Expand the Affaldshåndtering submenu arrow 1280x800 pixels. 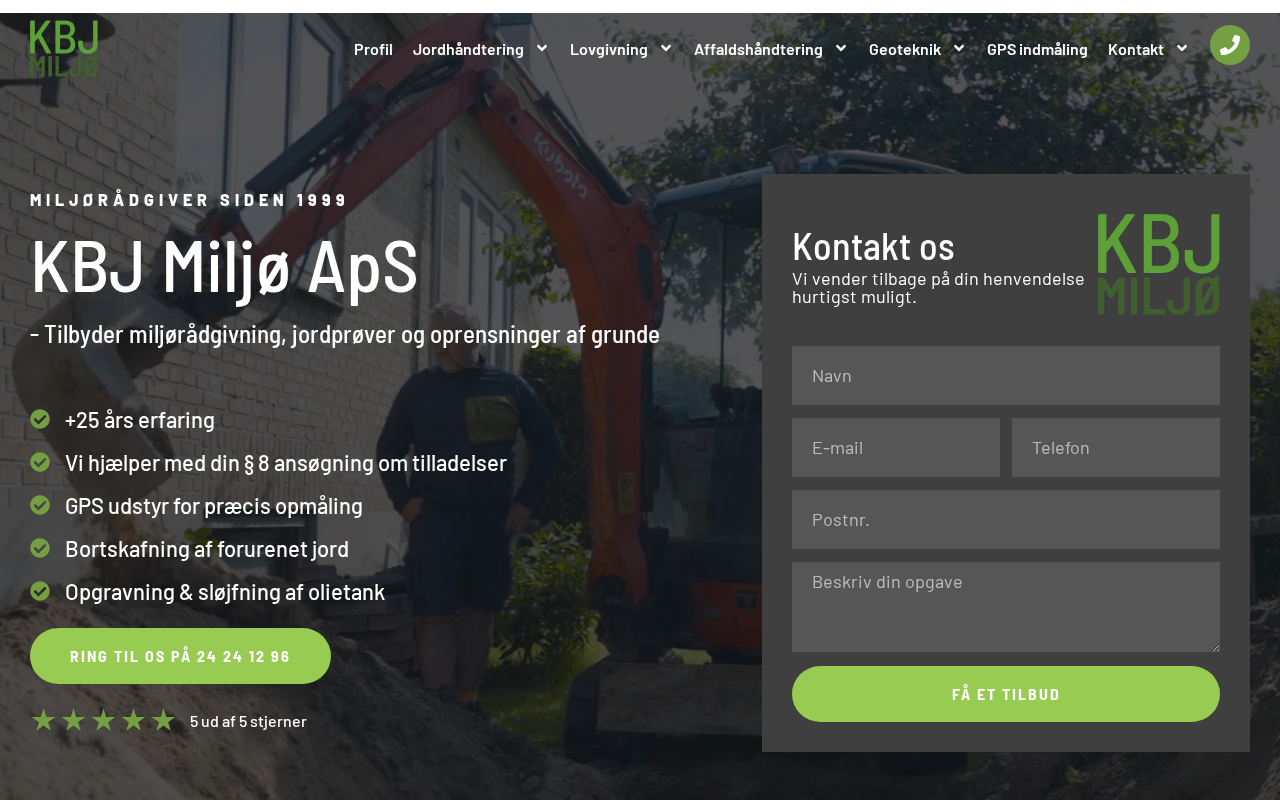pyautogui.click(x=841, y=48)
